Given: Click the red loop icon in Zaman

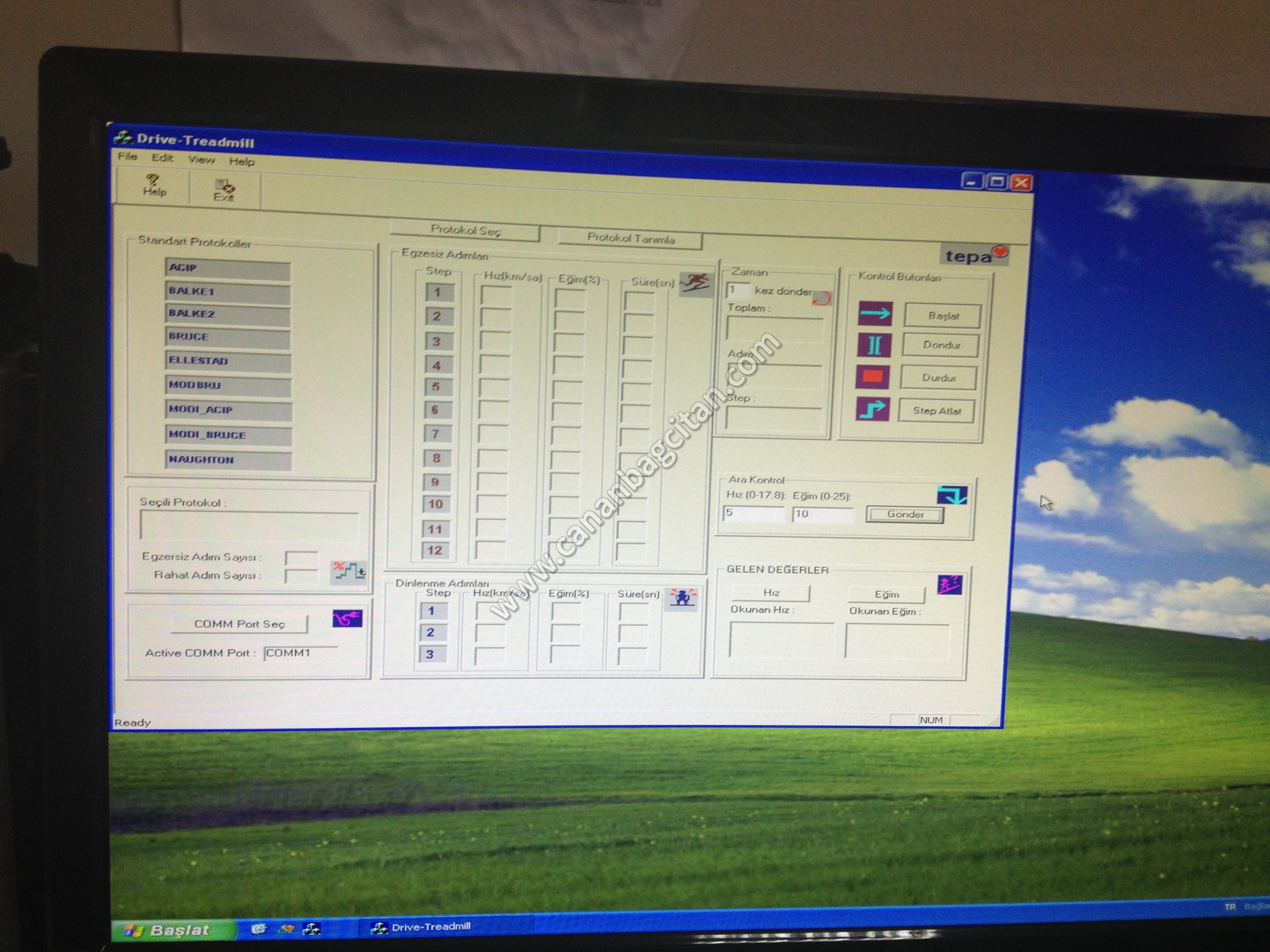Looking at the screenshot, I should coord(822,298).
